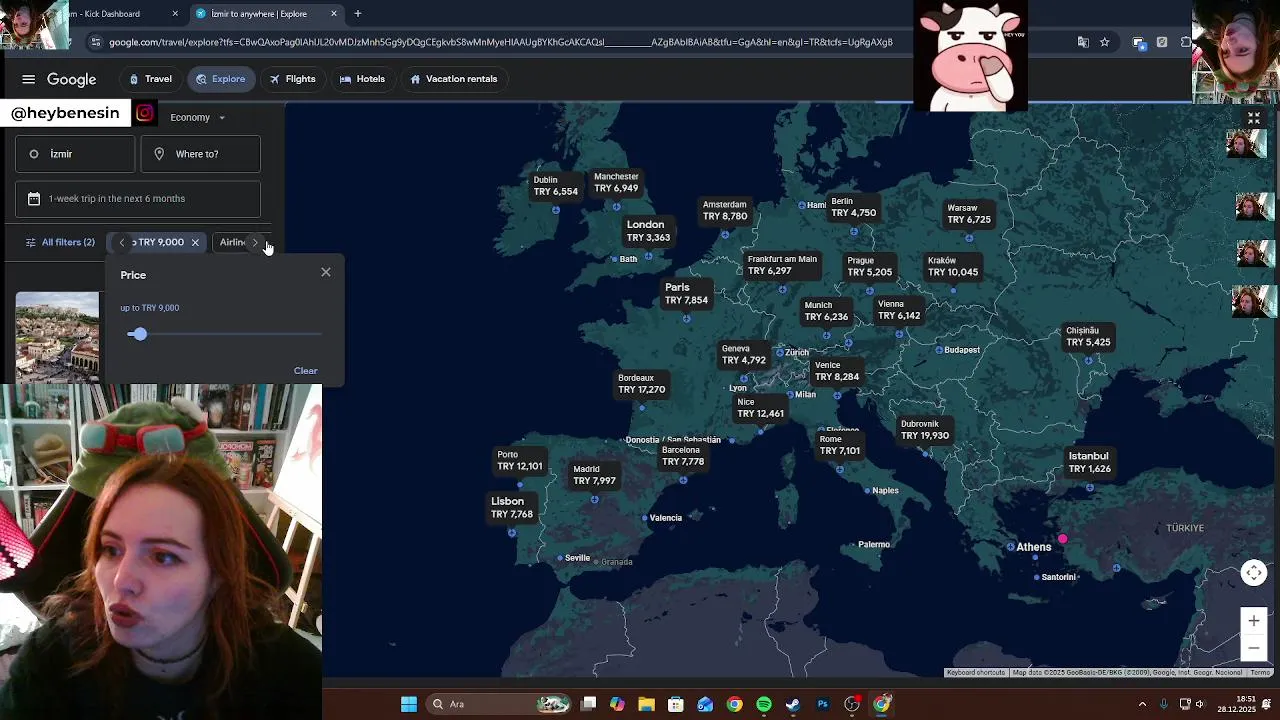1280x720 pixels.
Task: Show previous filter chips with left chevron
Action: click(122, 242)
